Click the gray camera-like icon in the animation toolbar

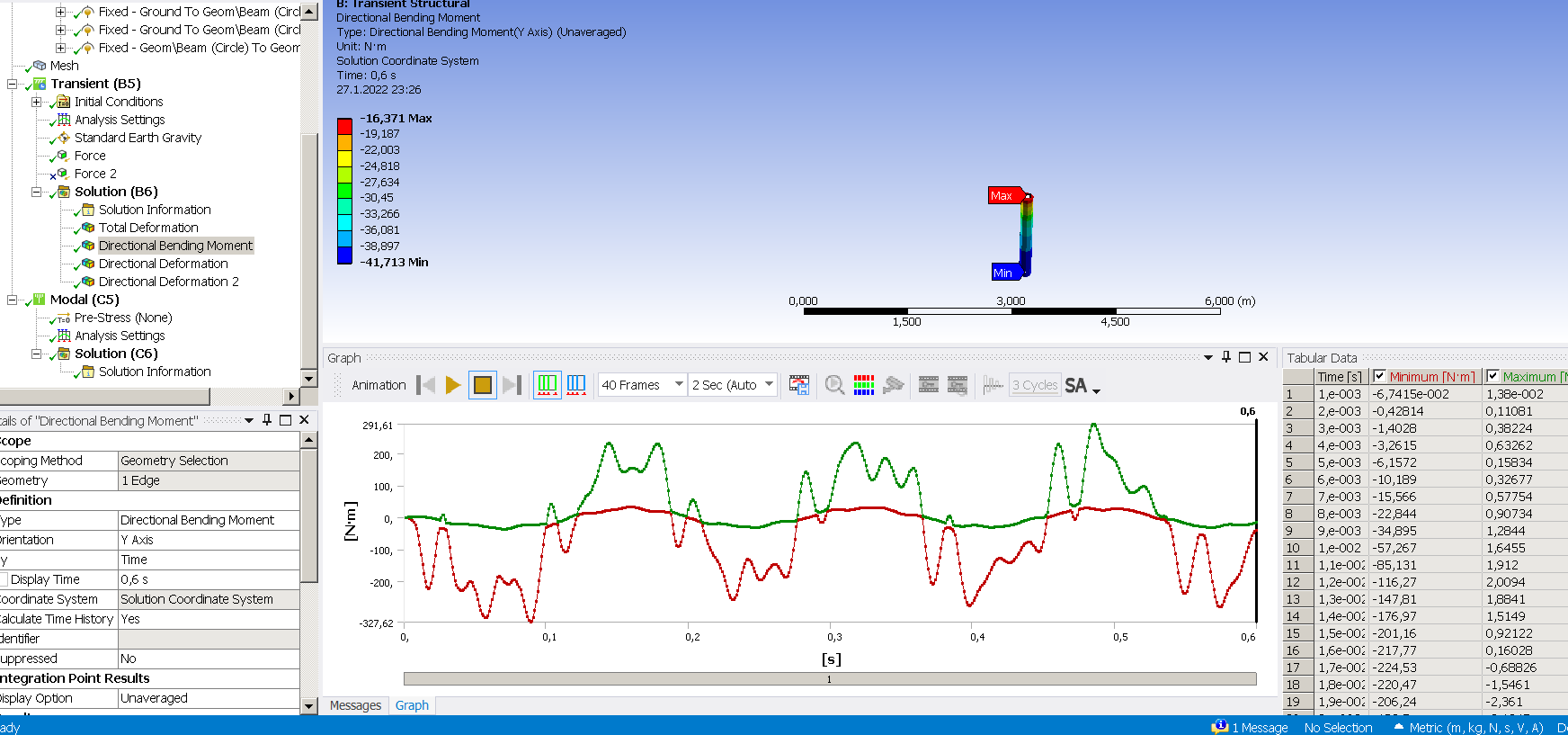tap(893, 385)
